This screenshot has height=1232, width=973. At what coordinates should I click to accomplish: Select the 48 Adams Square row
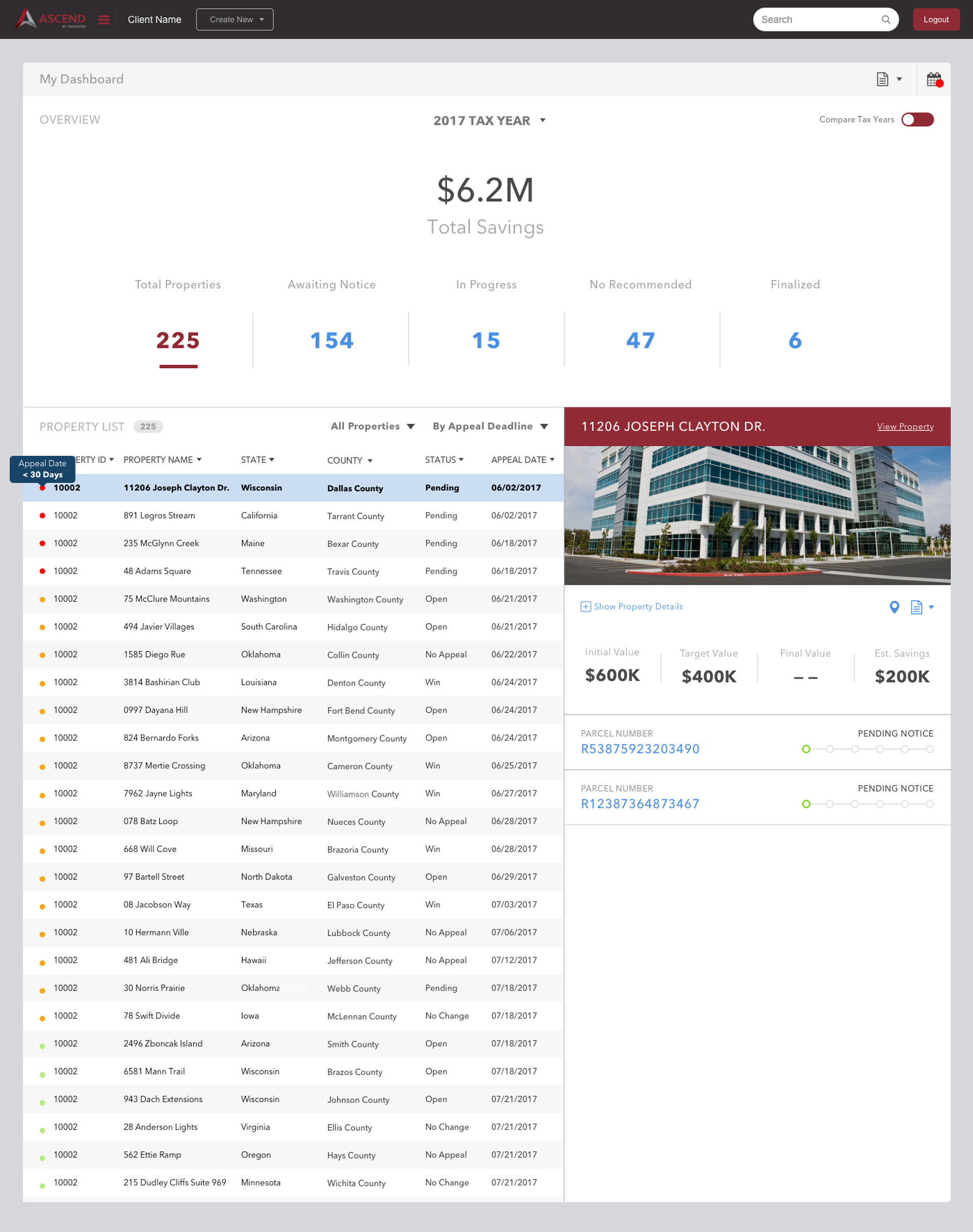(x=293, y=571)
